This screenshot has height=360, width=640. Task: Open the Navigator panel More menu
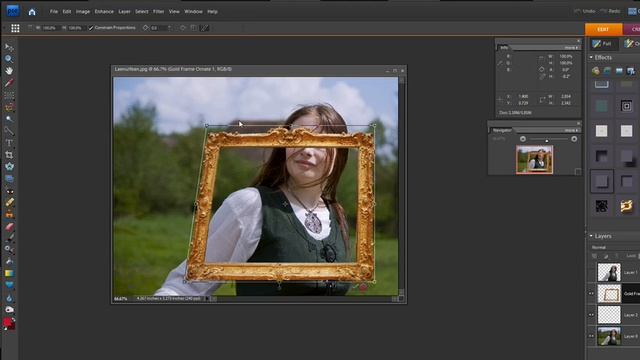(571, 130)
